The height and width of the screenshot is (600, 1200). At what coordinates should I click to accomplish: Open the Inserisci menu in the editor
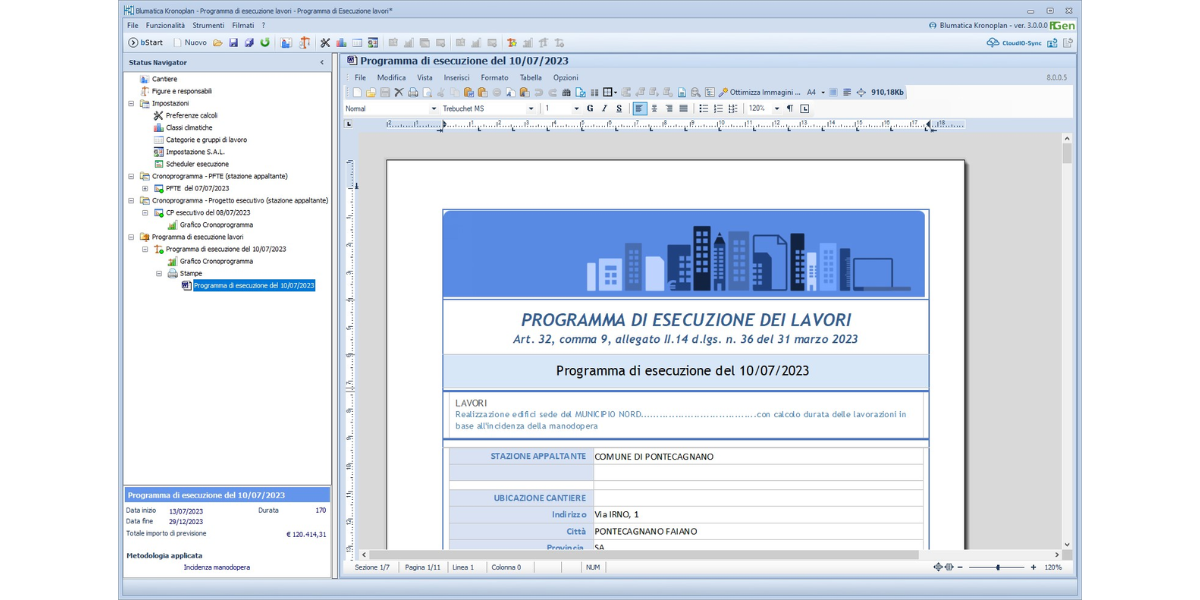click(456, 77)
